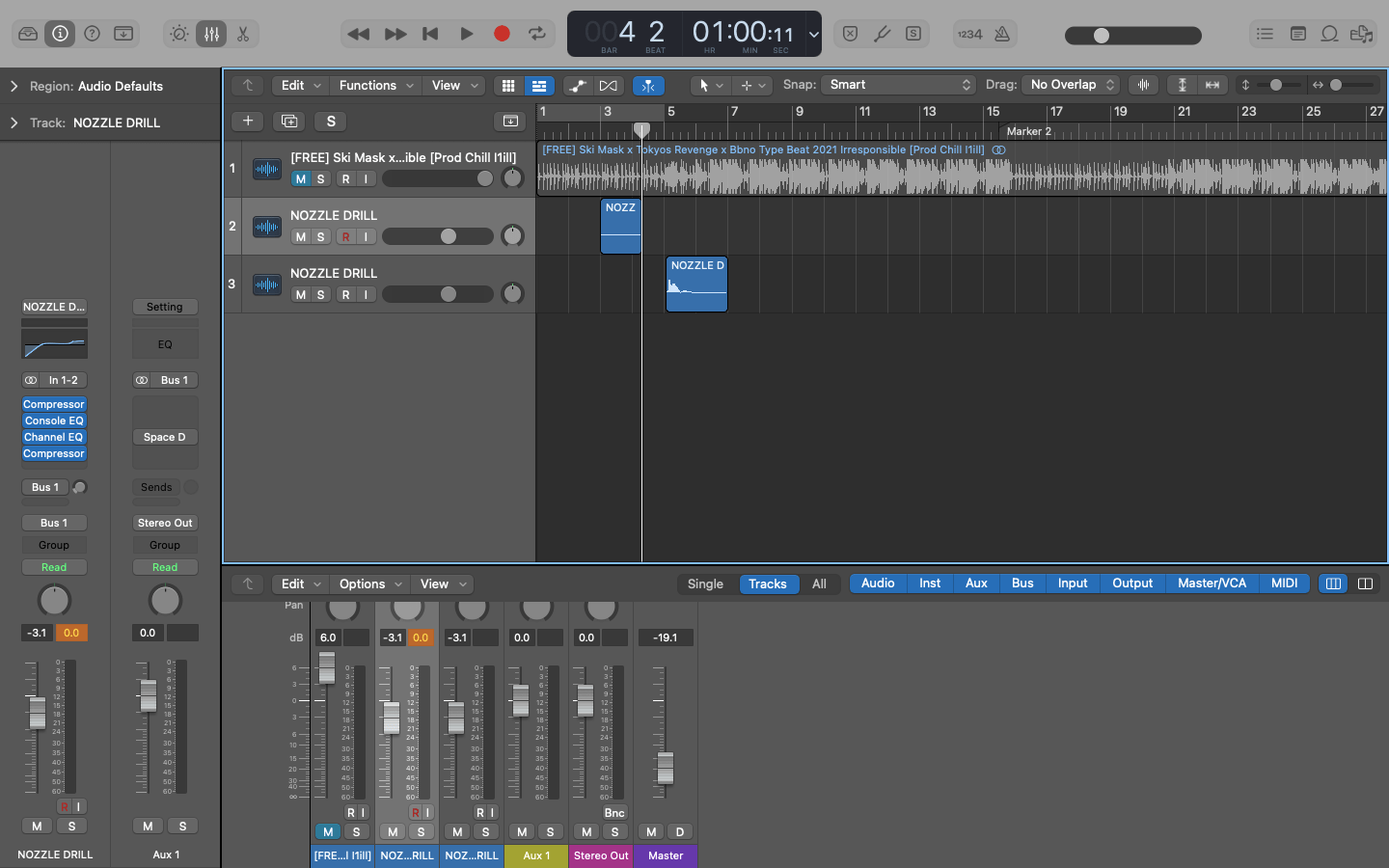Screen dimensions: 1389x868
Task: Solo the Ski Mask beat track
Action: pos(322,178)
